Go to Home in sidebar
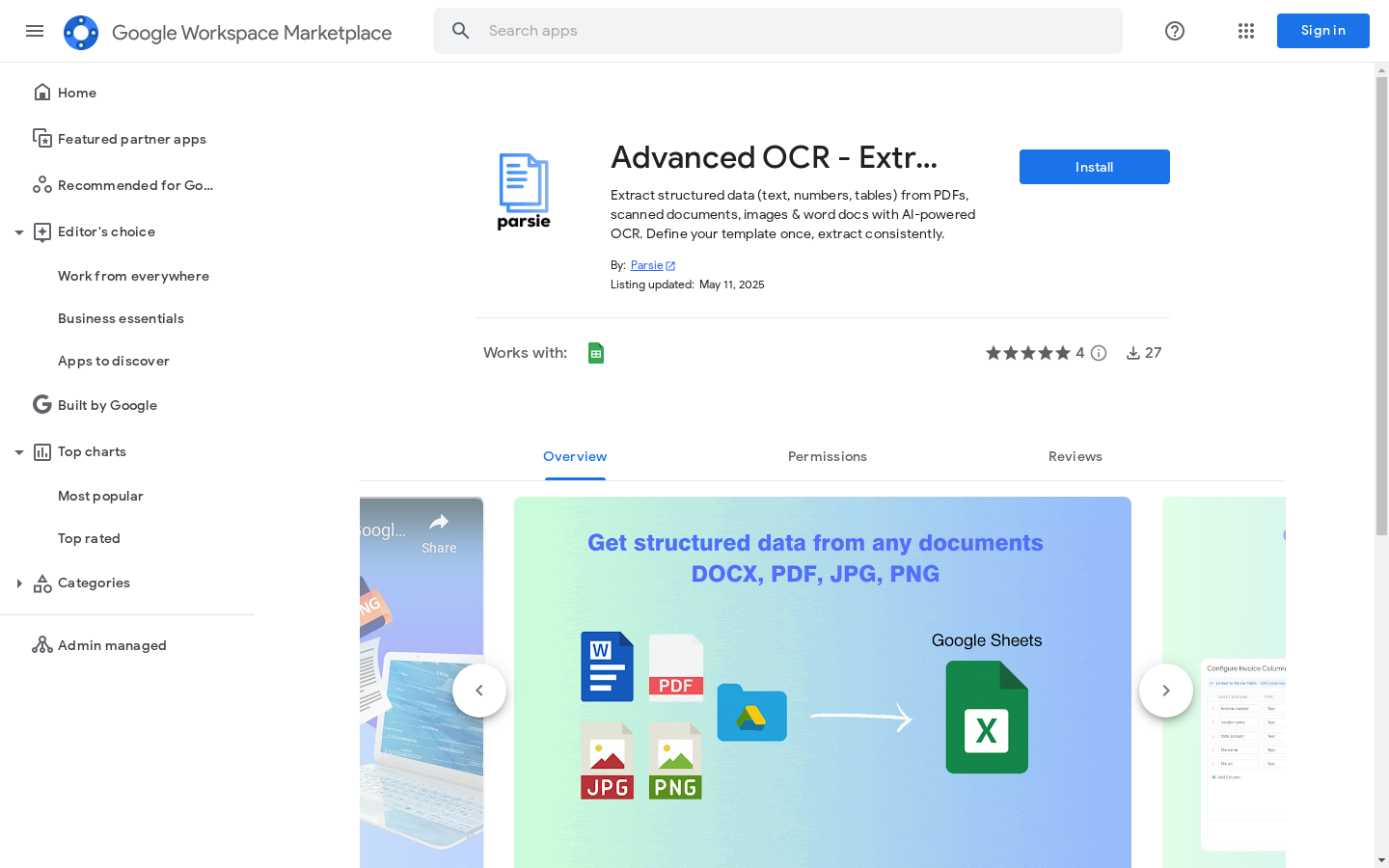This screenshot has width=1389, height=868. pos(77,93)
